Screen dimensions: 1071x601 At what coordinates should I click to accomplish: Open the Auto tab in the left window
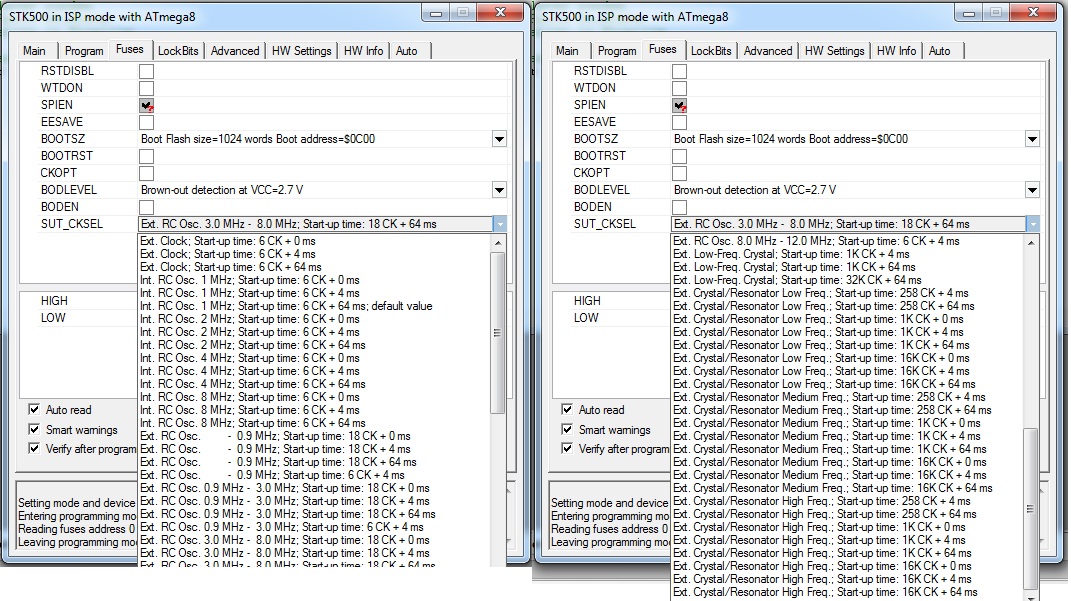click(x=406, y=51)
